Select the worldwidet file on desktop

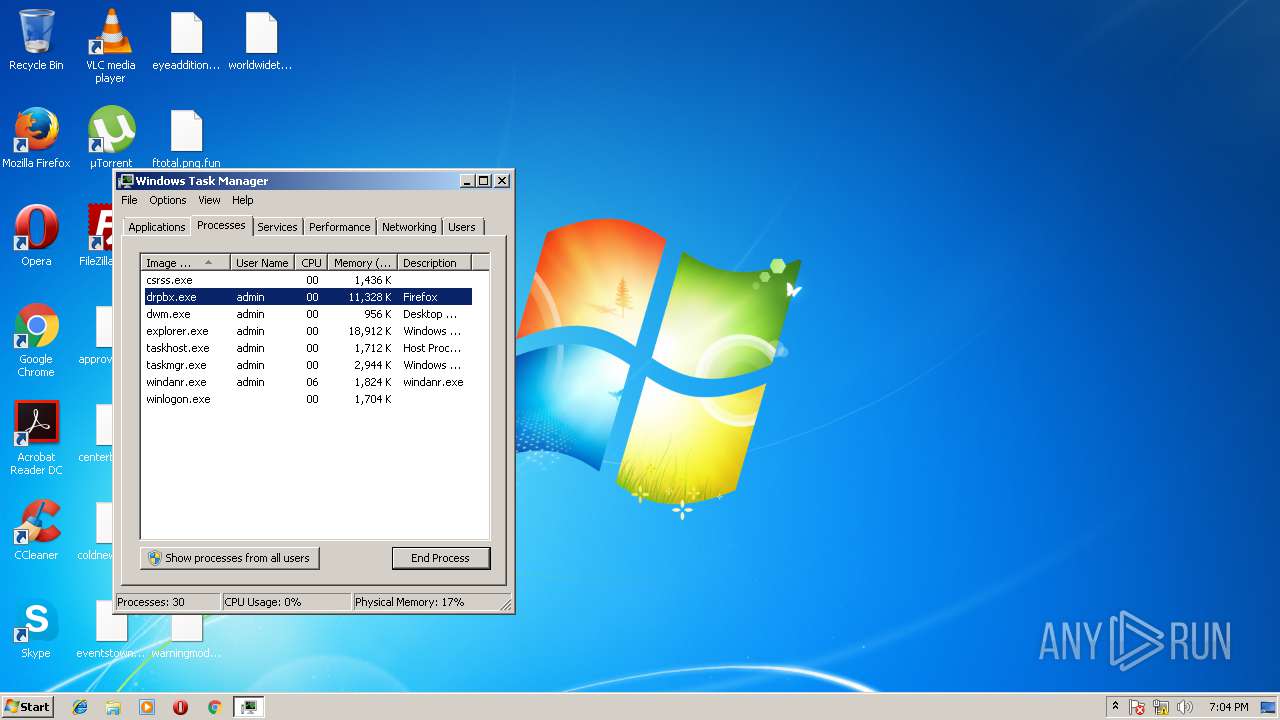260,40
